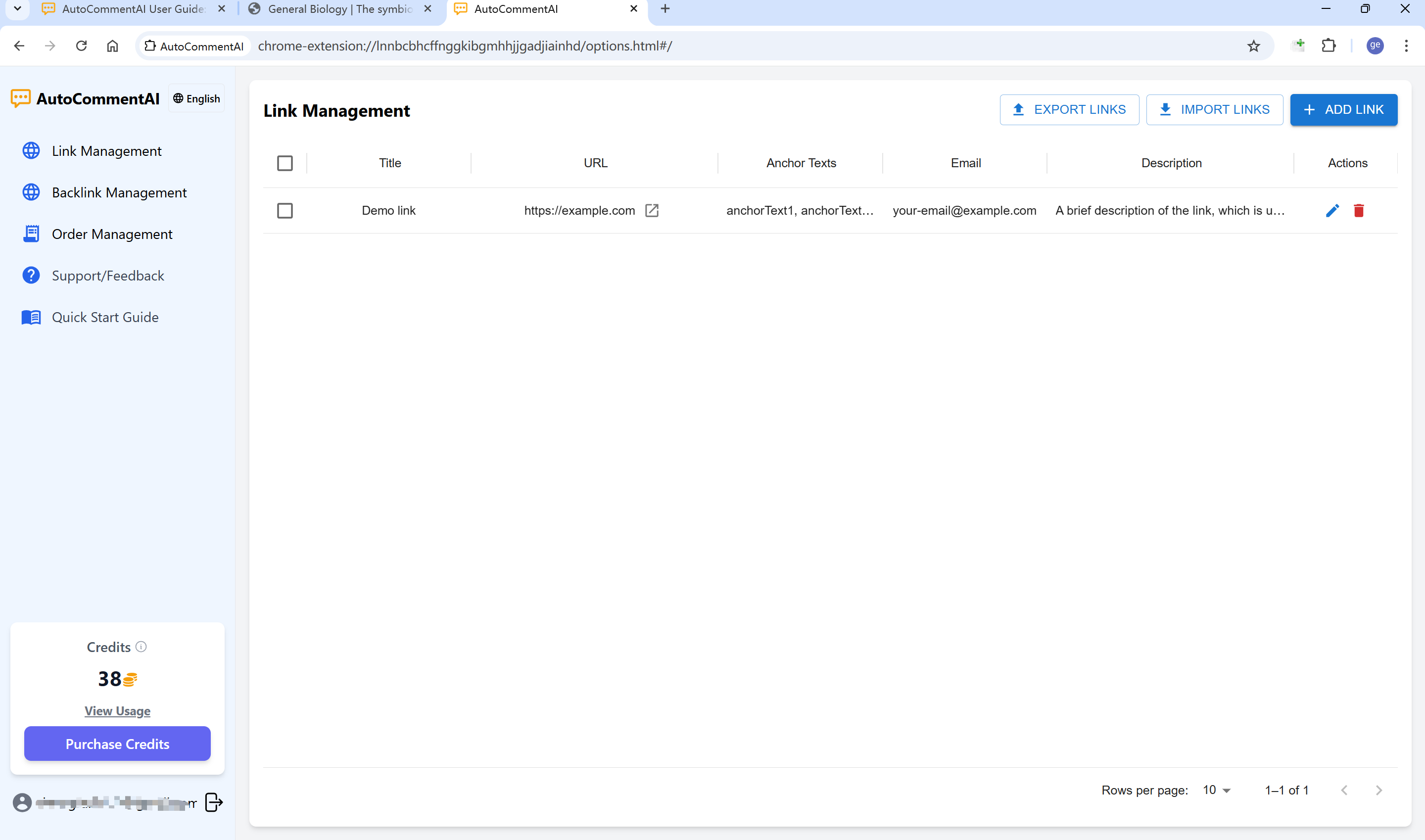Open Link Management in sidebar

pos(106,151)
